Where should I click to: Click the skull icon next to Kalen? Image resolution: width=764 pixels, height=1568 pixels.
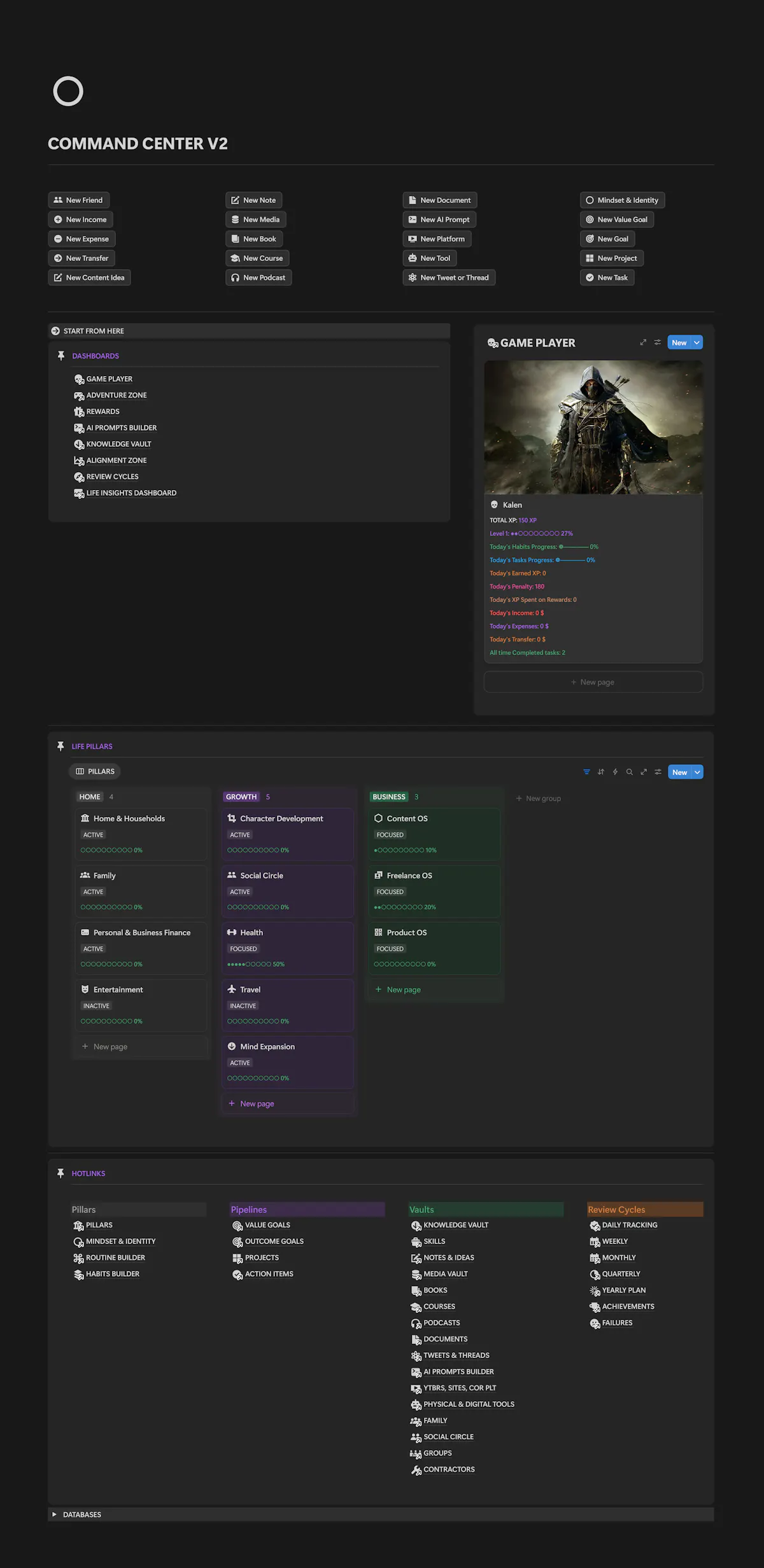click(x=494, y=505)
